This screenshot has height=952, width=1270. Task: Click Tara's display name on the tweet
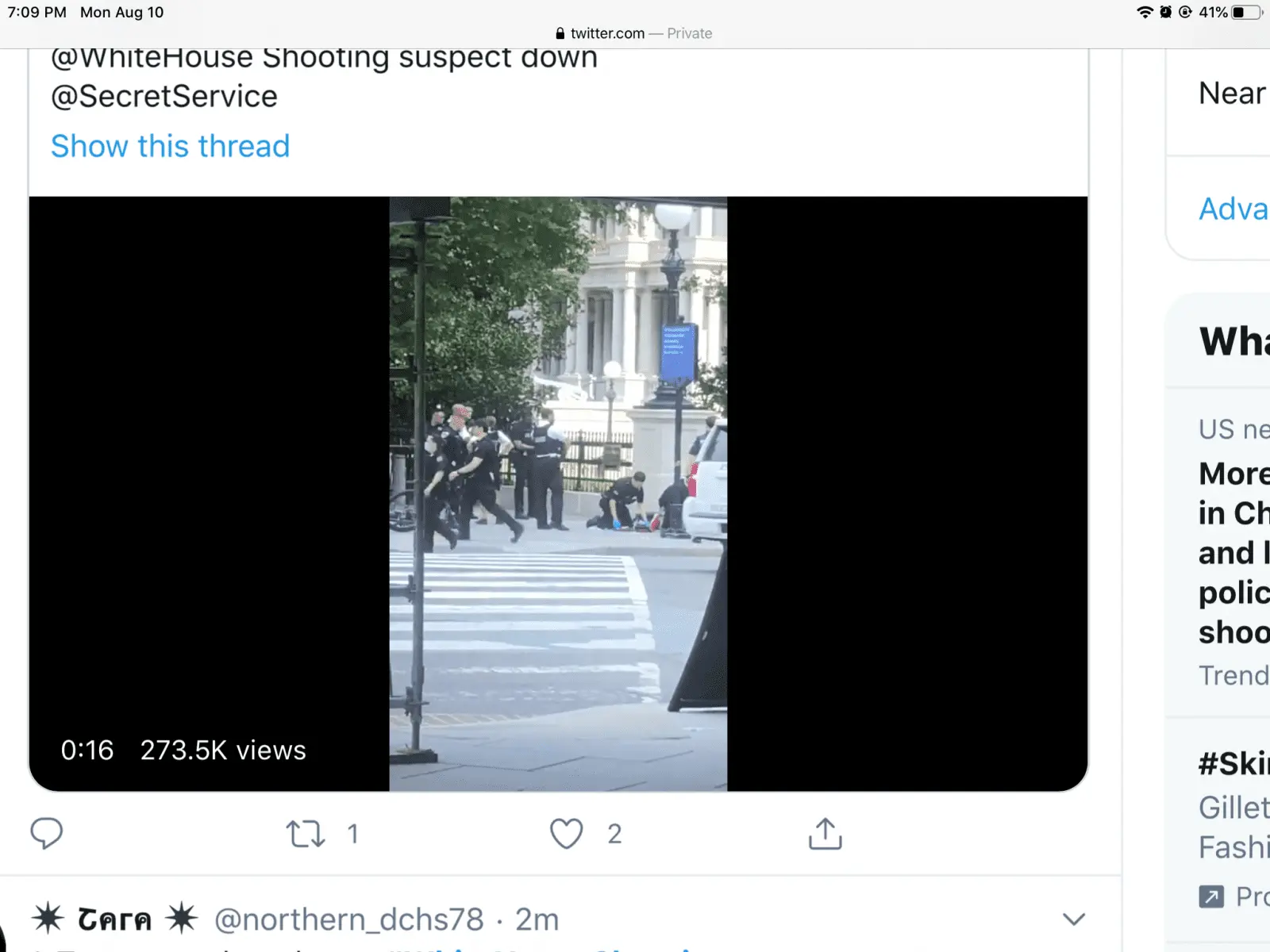pyautogui.click(x=114, y=919)
